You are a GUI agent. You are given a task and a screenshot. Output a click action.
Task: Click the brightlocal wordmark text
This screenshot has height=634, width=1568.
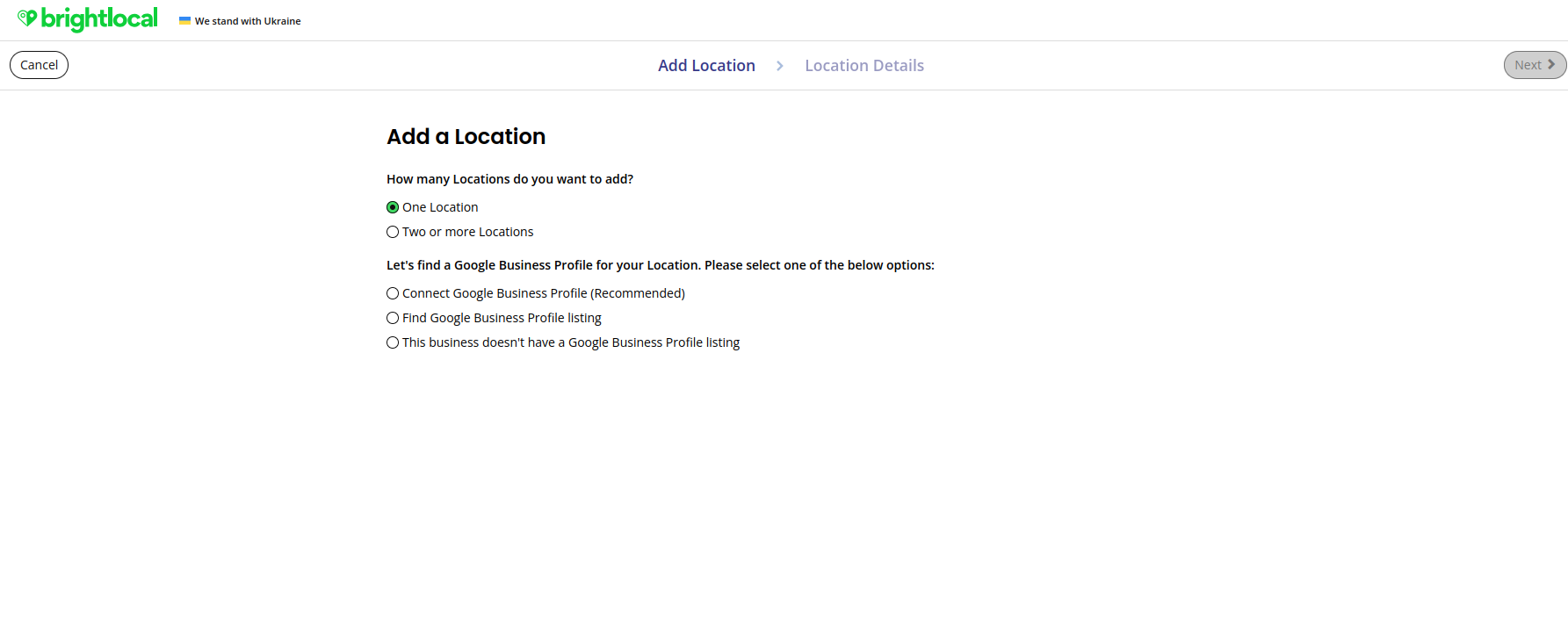click(99, 18)
